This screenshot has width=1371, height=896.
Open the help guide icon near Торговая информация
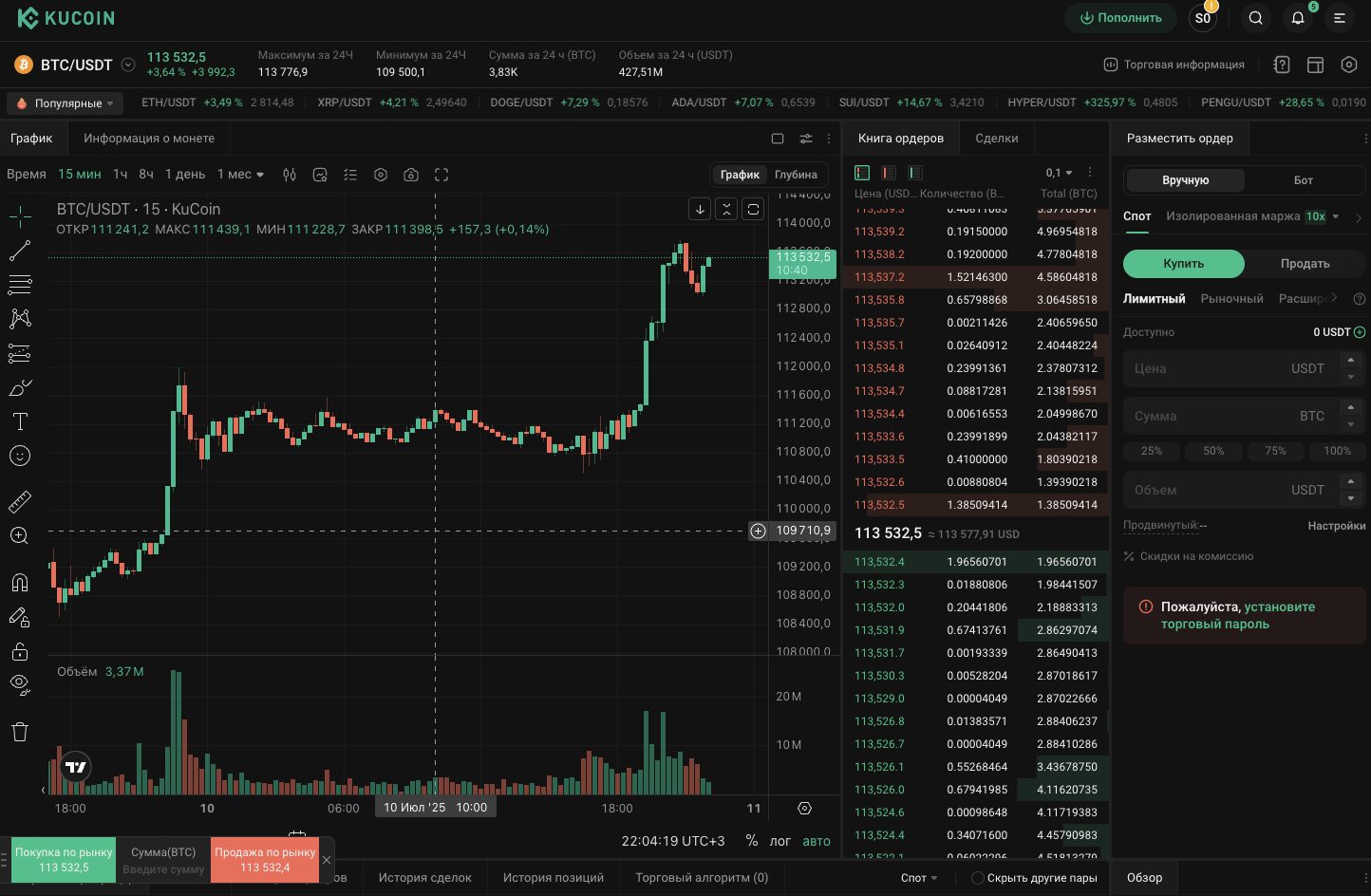(1282, 65)
